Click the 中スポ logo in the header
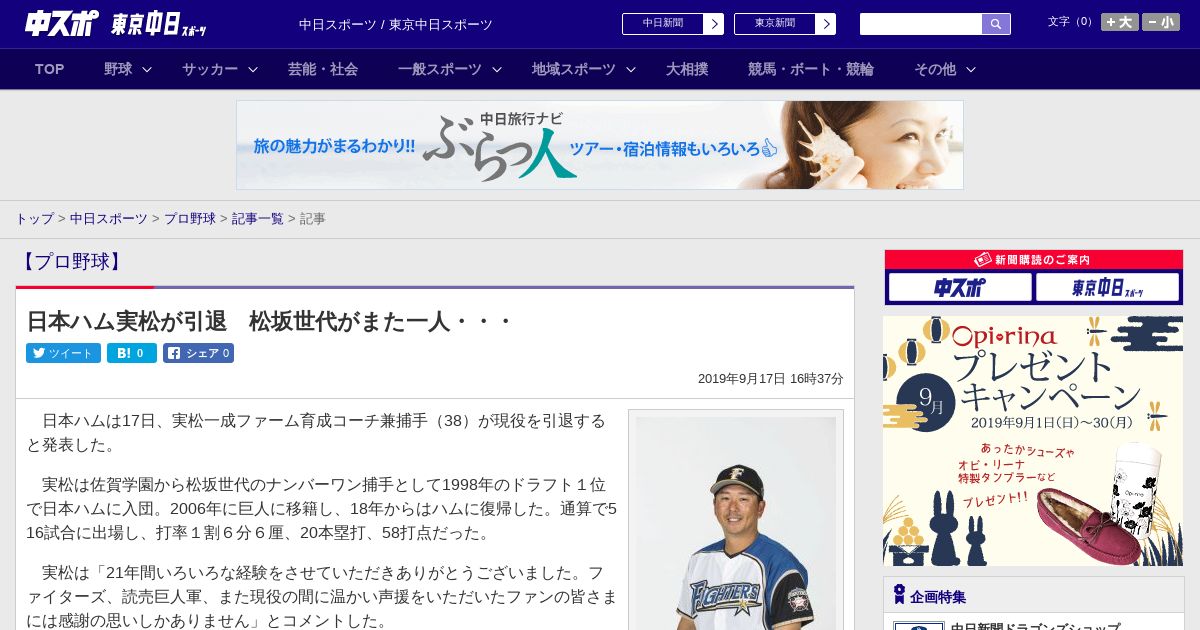 click(61, 23)
